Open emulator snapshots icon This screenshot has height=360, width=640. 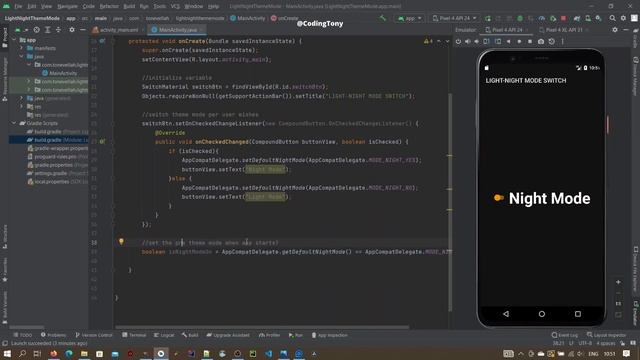tap(551, 41)
